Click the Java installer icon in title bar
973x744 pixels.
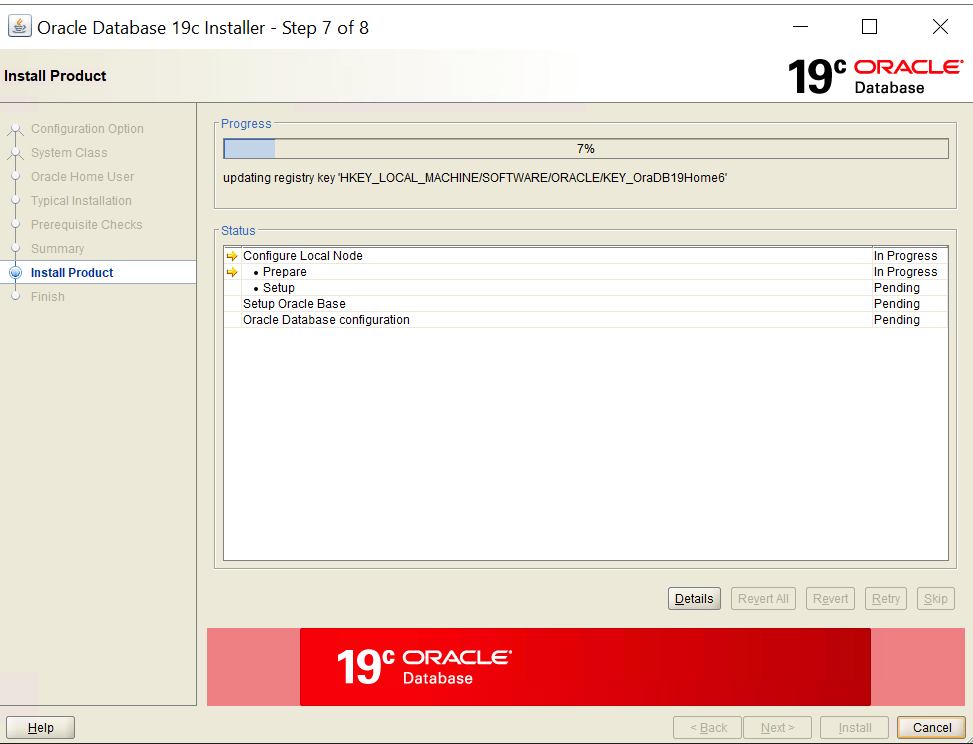19,27
